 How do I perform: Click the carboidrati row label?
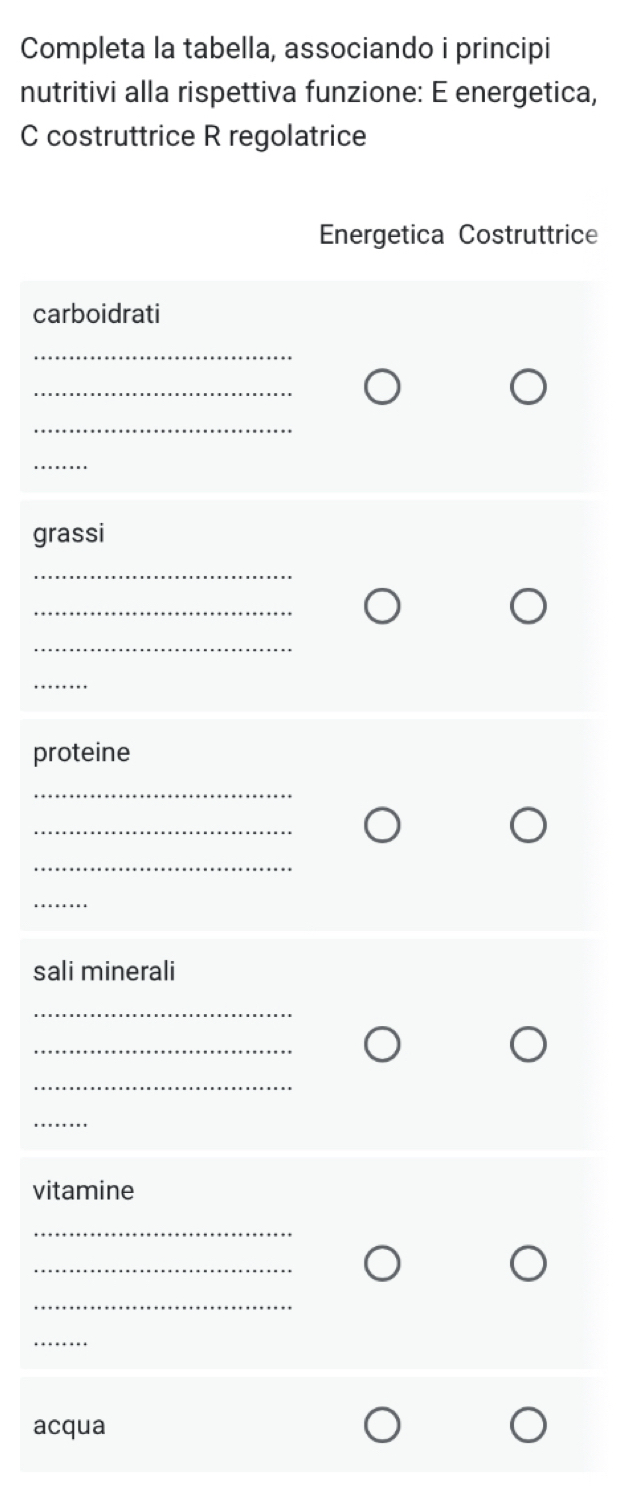coord(97,314)
